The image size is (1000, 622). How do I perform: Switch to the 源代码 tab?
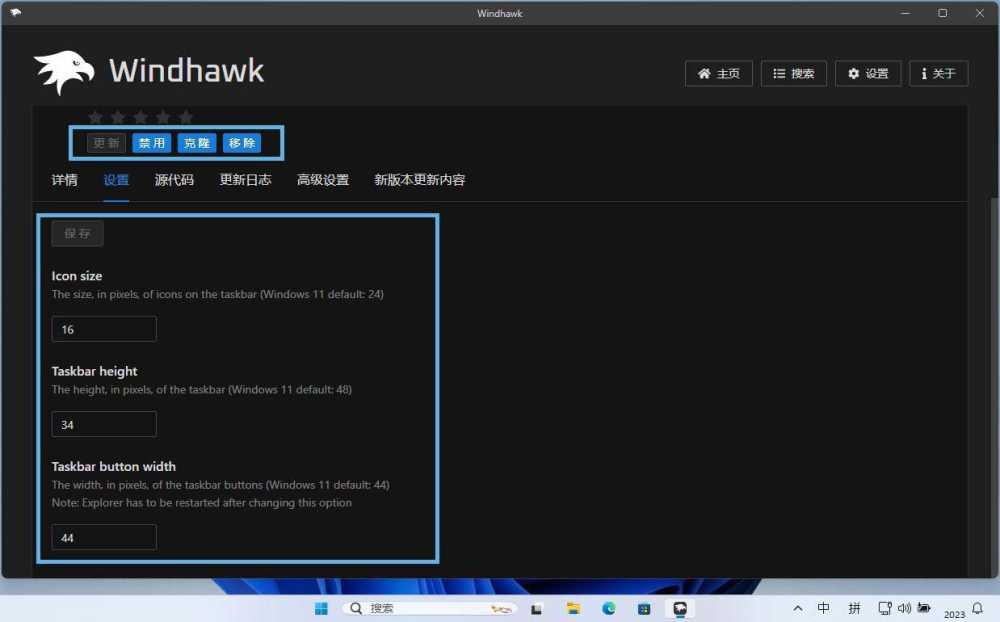click(x=173, y=180)
